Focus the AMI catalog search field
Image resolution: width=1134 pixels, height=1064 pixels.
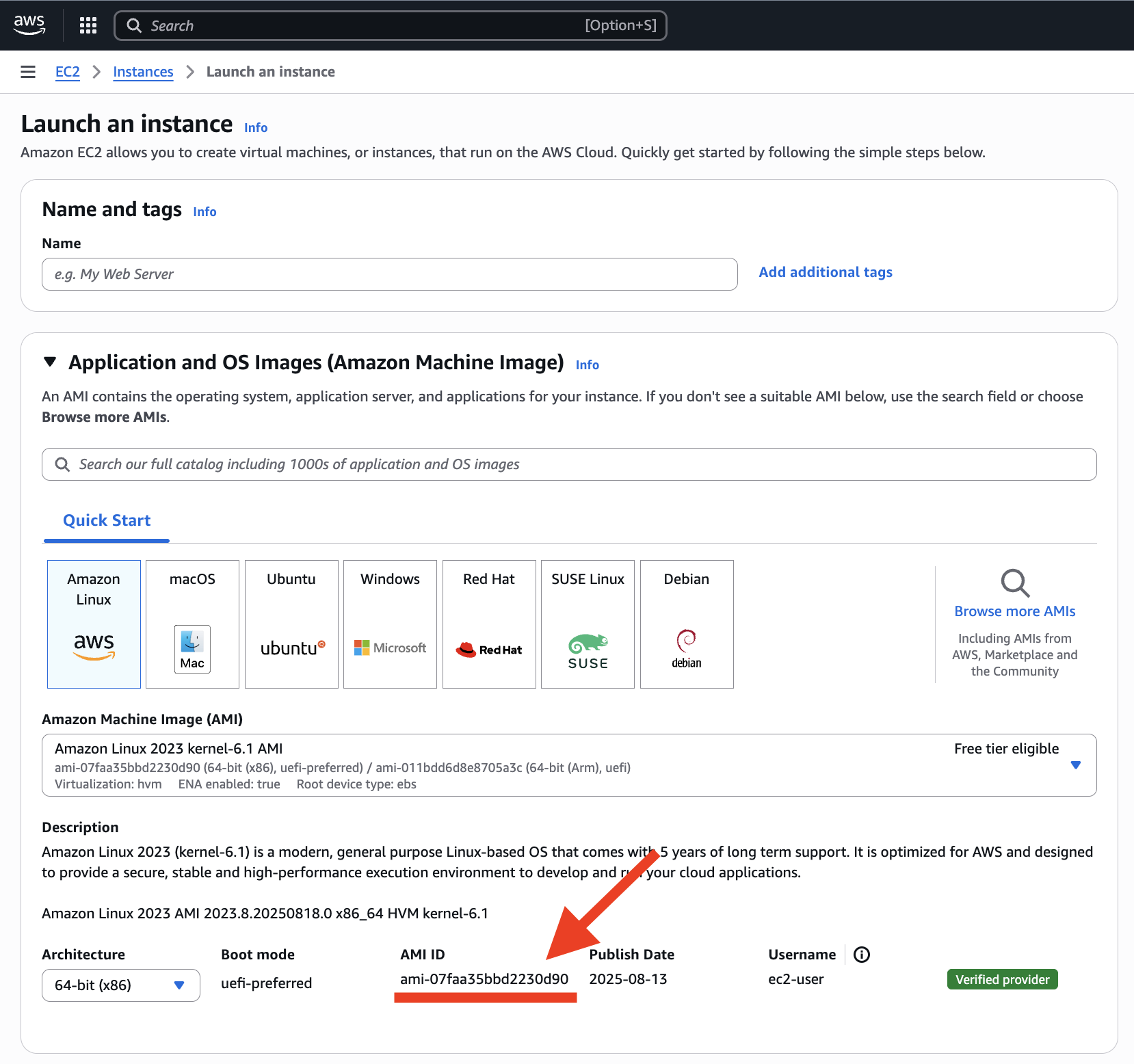(569, 464)
